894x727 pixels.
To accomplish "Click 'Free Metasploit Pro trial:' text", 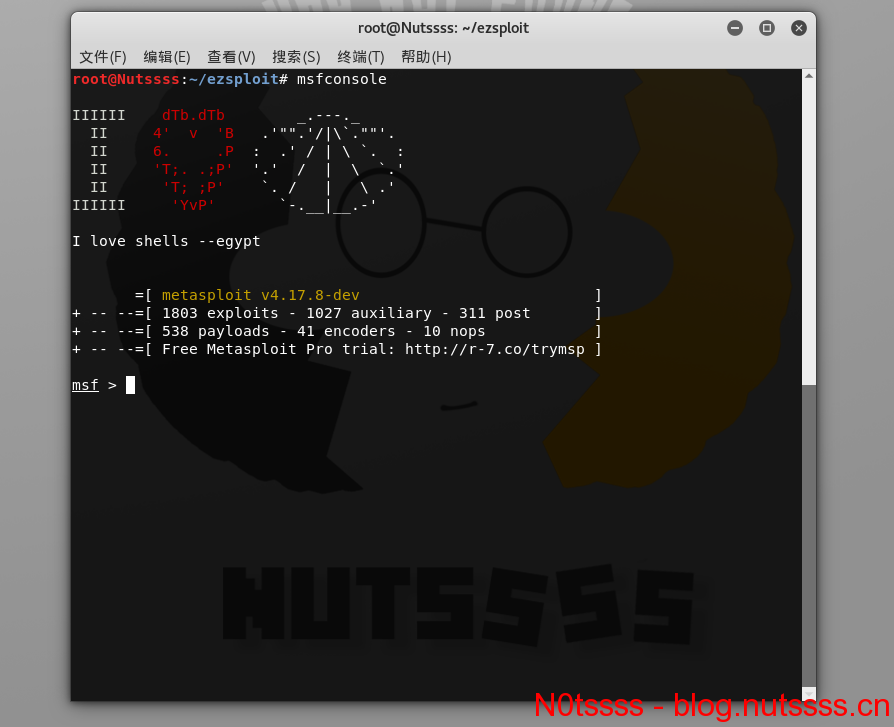I will coord(279,349).
